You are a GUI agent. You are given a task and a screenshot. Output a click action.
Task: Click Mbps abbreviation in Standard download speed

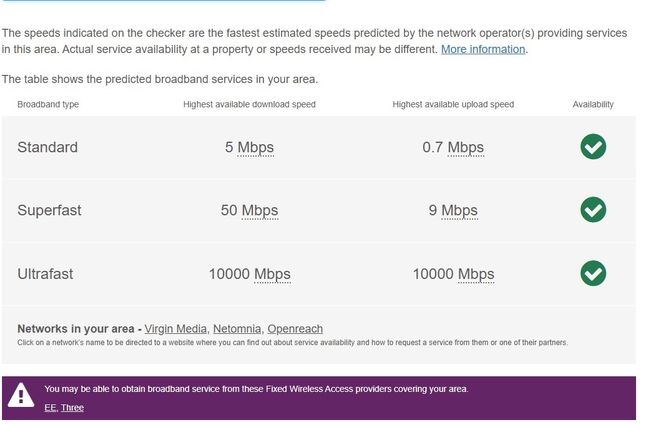tap(256, 148)
